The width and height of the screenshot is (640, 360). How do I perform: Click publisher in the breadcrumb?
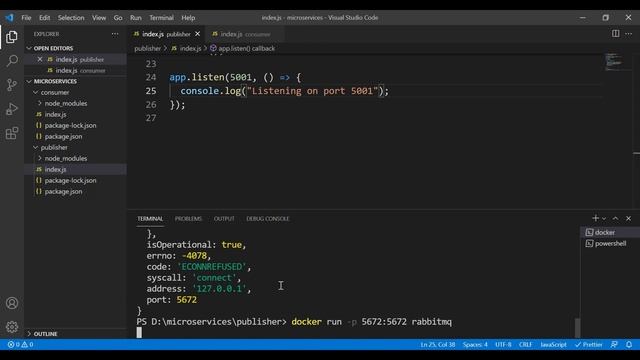(147, 48)
